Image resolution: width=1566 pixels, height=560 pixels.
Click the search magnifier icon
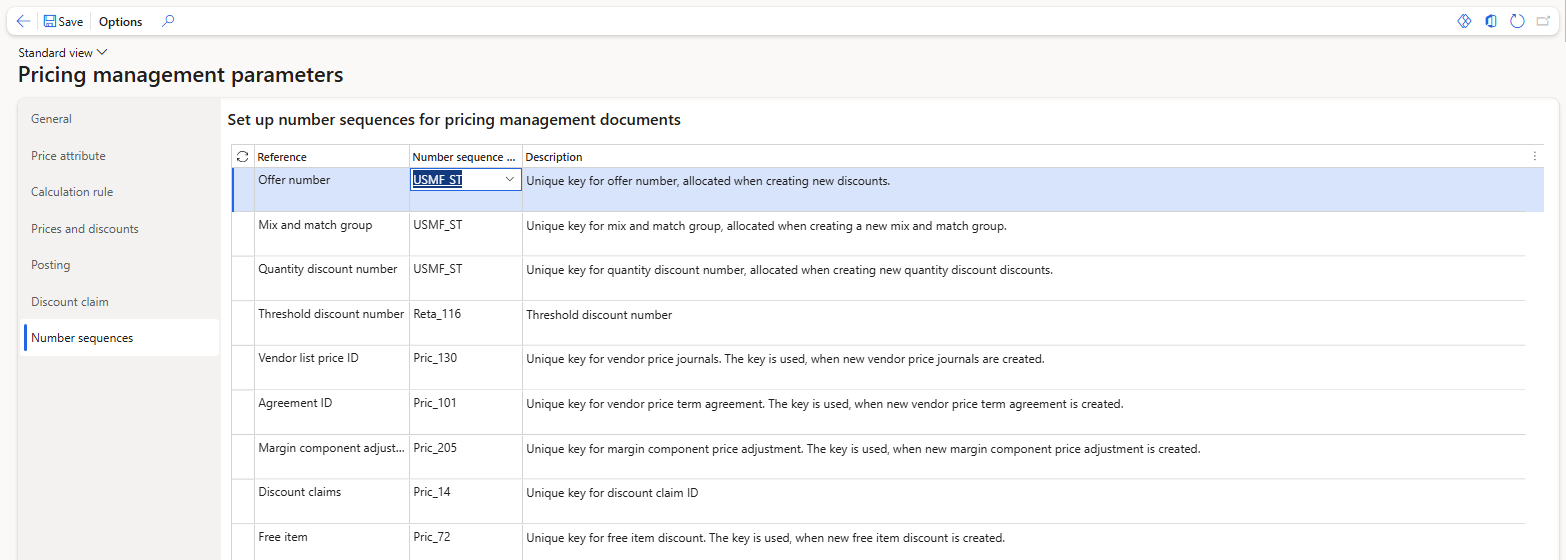click(168, 21)
